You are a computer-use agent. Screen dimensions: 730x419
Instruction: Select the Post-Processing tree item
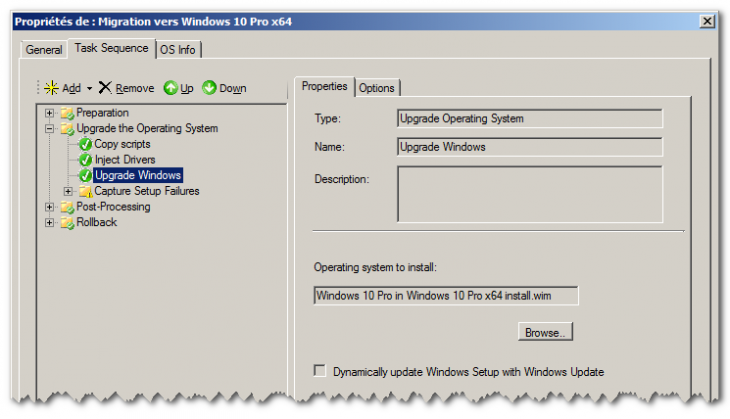pos(113,207)
